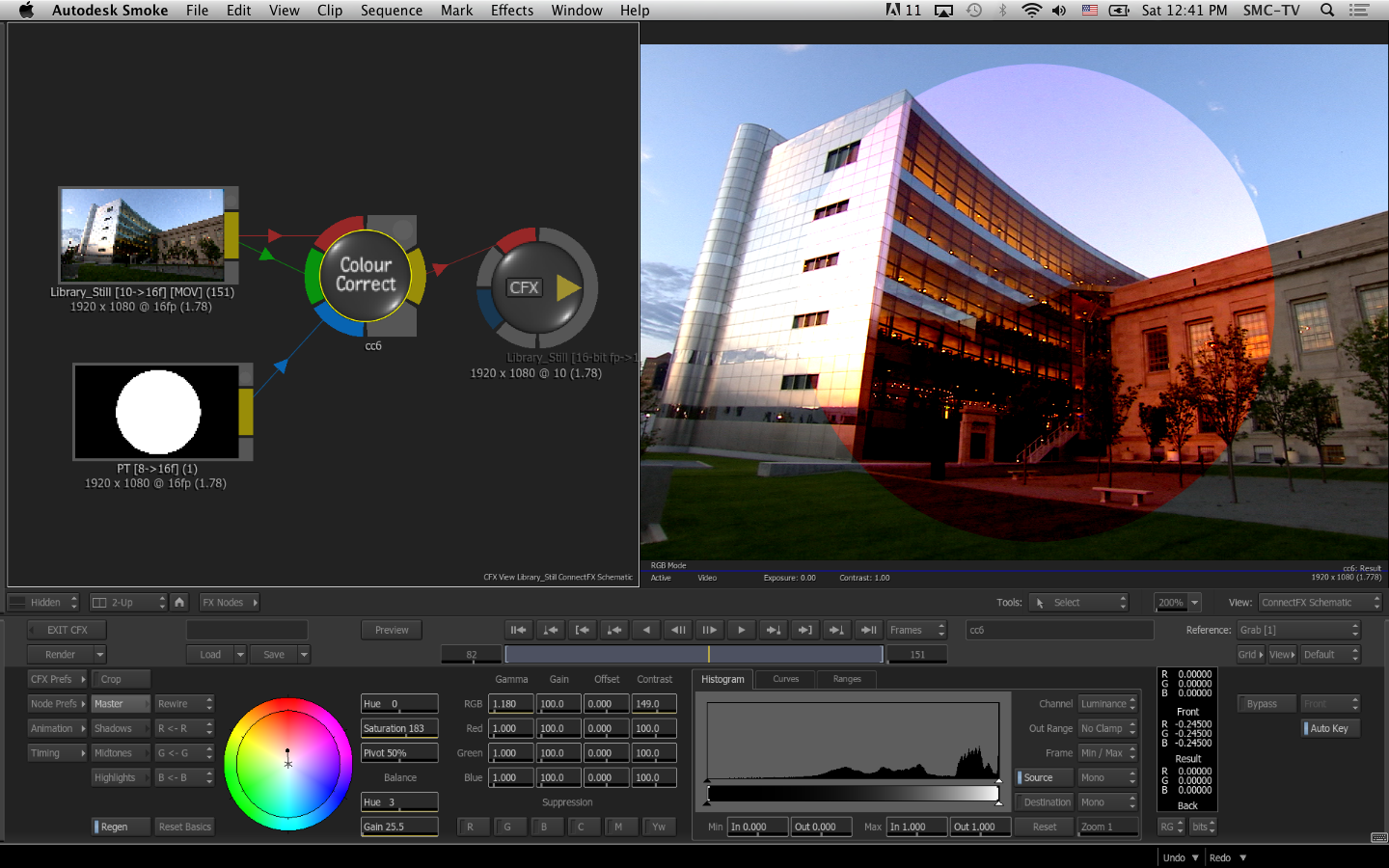Click the Colour Correct node
The image size is (1389, 868).
[366, 276]
